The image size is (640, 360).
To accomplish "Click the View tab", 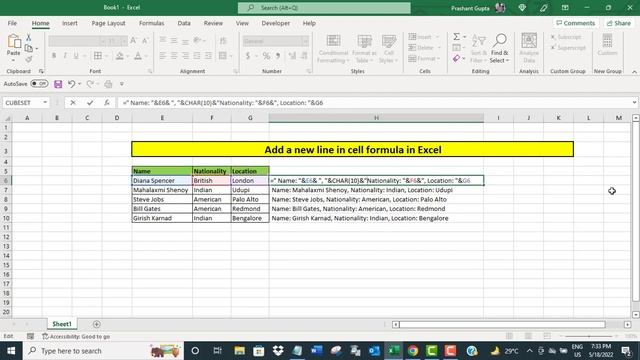I will (x=242, y=23).
